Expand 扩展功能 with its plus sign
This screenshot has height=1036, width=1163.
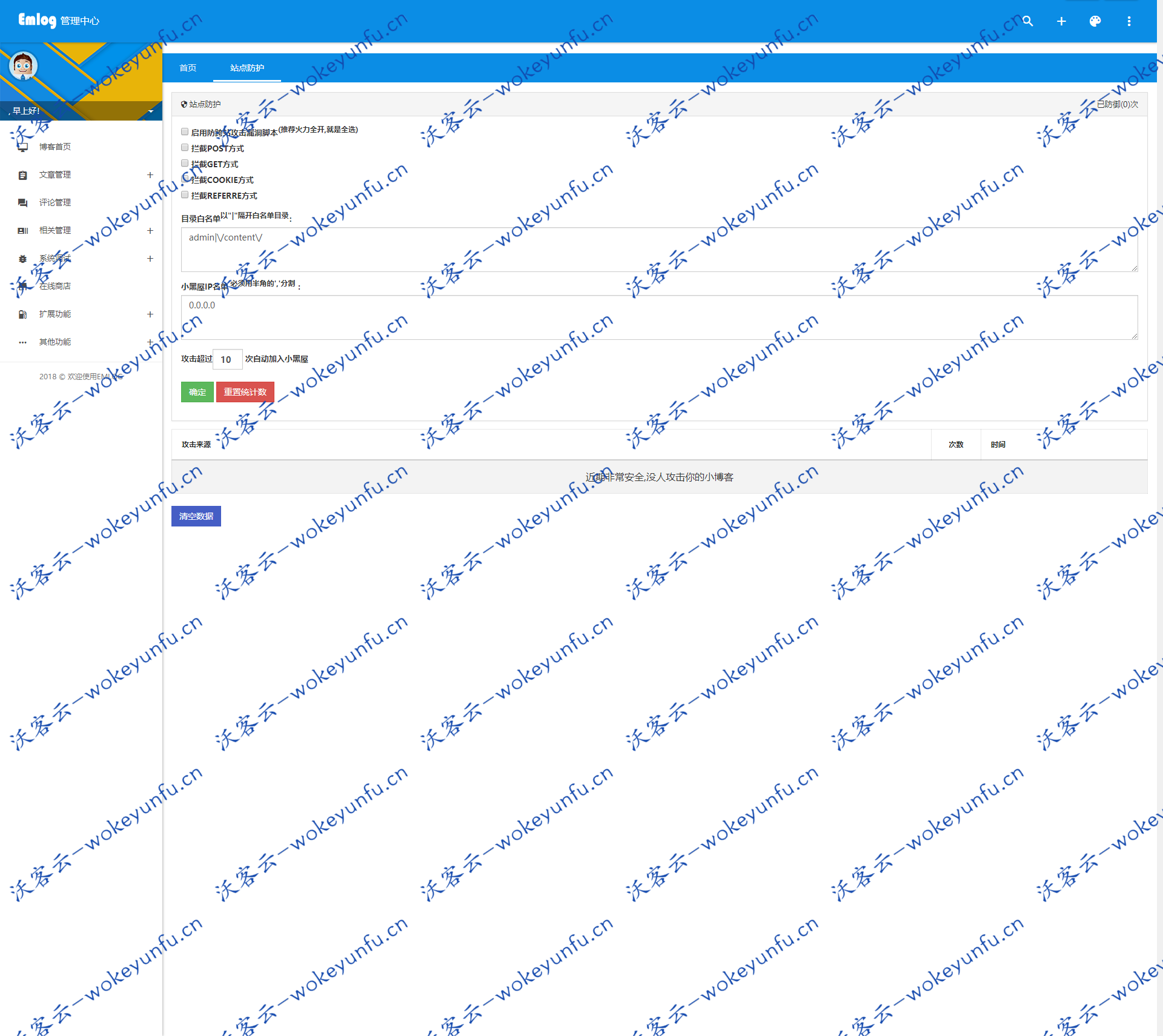point(150,314)
